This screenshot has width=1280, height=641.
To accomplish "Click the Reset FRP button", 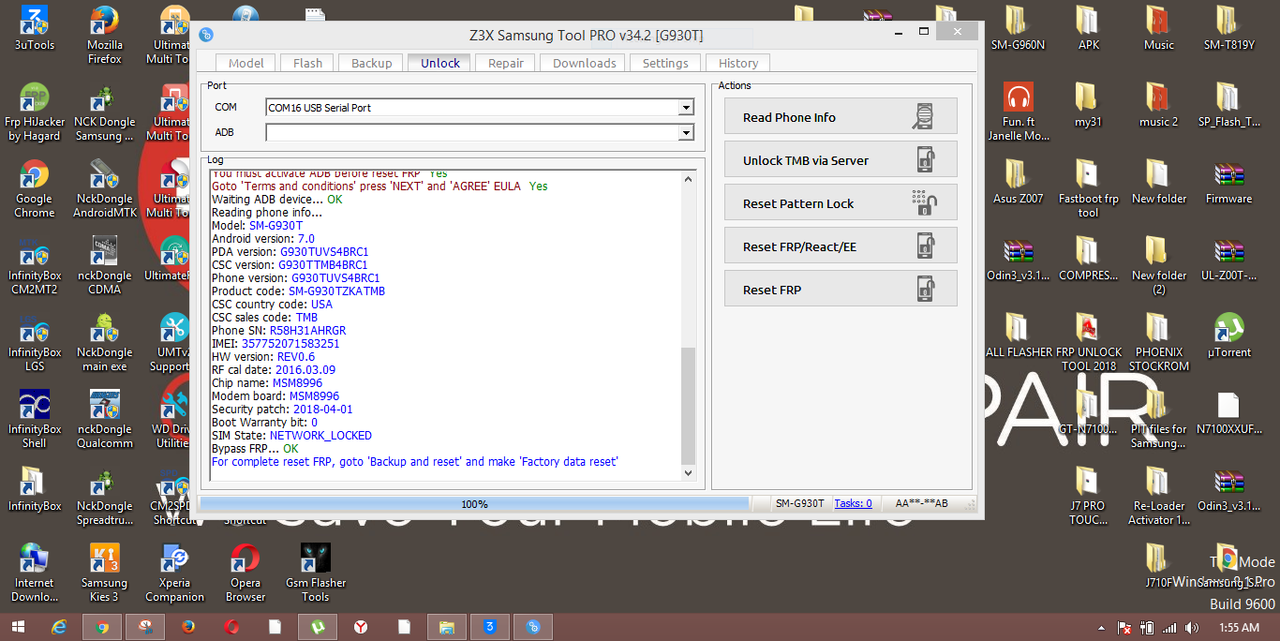I will tap(840, 289).
